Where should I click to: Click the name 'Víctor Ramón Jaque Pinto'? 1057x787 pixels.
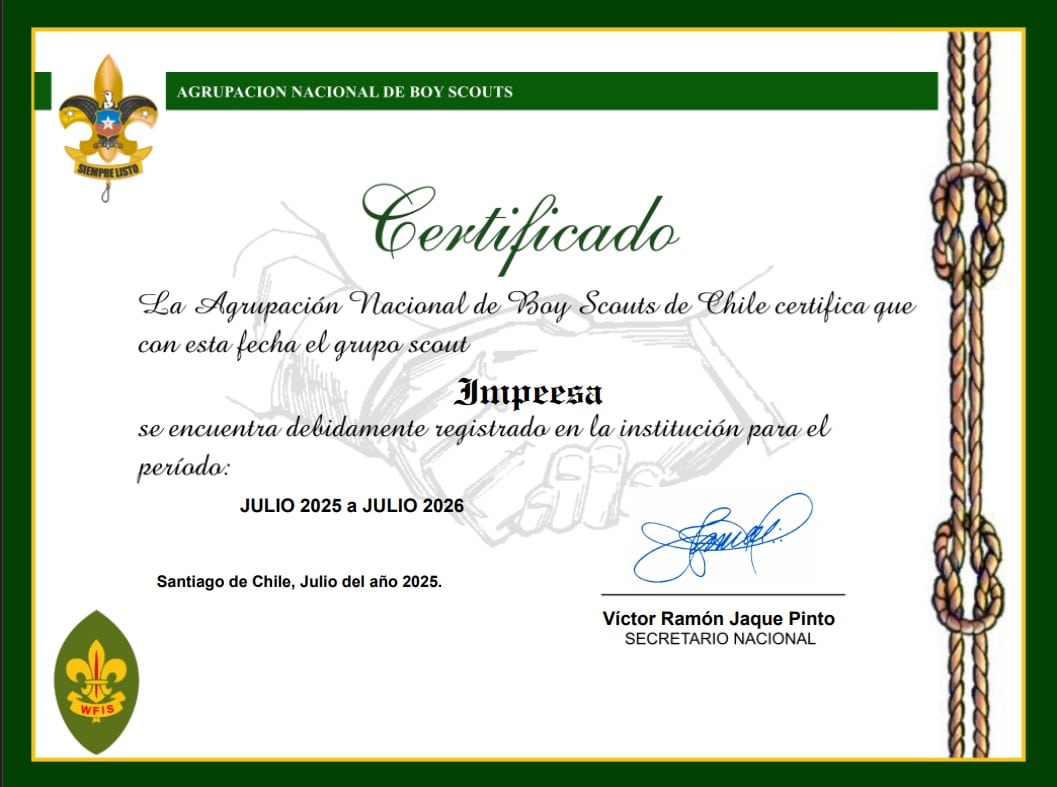(718, 619)
